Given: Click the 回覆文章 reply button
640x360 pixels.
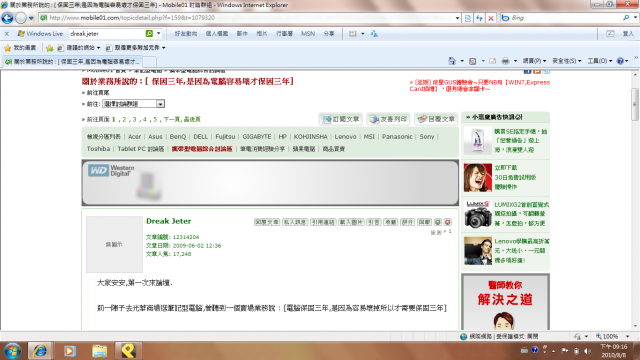Looking at the screenshot, I should [x=436, y=119].
